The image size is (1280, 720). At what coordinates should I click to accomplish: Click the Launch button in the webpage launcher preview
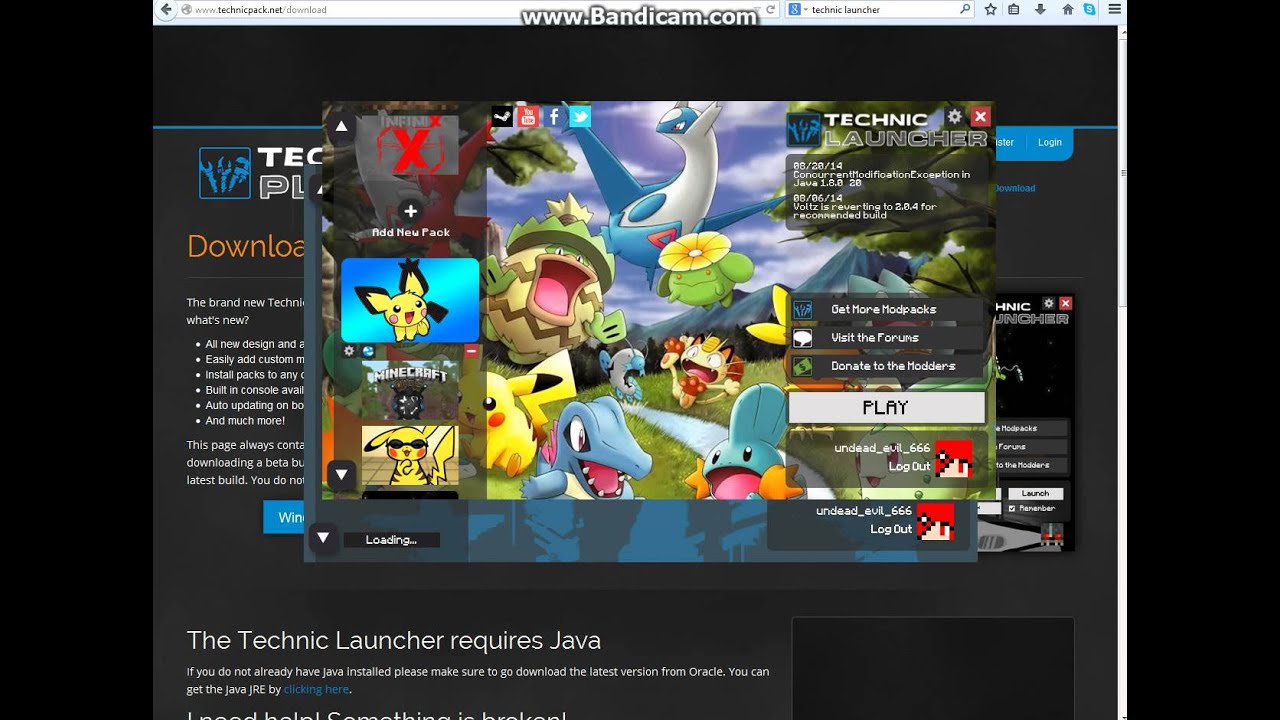tap(1035, 493)
